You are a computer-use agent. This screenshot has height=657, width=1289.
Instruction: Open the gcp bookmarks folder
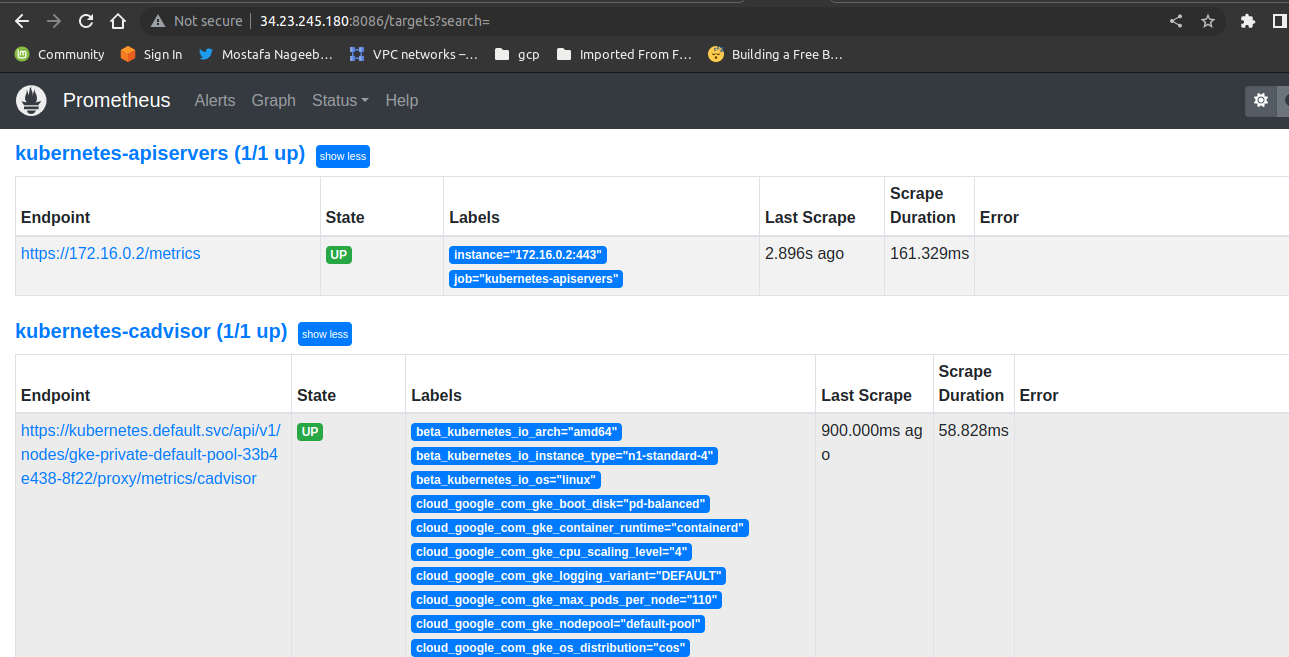(517, 54)
